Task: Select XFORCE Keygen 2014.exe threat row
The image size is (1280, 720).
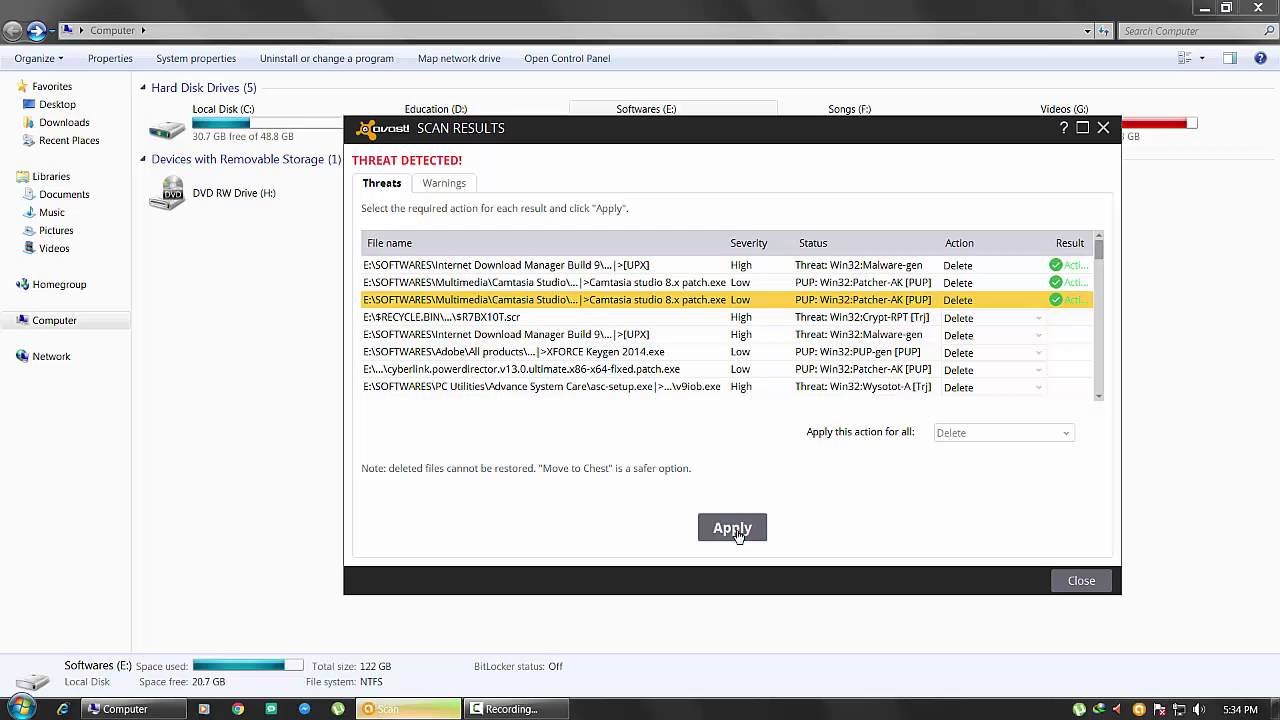Action: [x=726, y=352]
